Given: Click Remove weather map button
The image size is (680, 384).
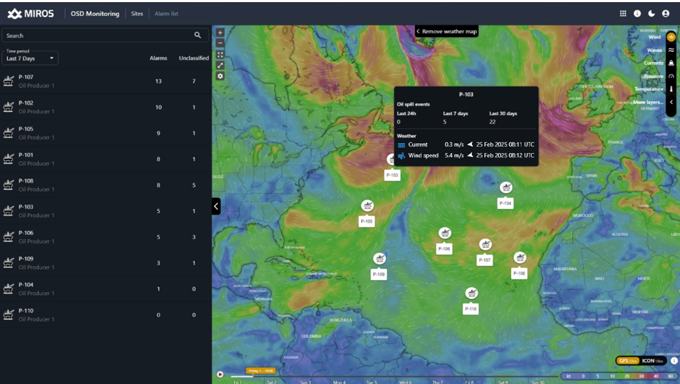Looking at the screenshot, I should click(447, 31).
